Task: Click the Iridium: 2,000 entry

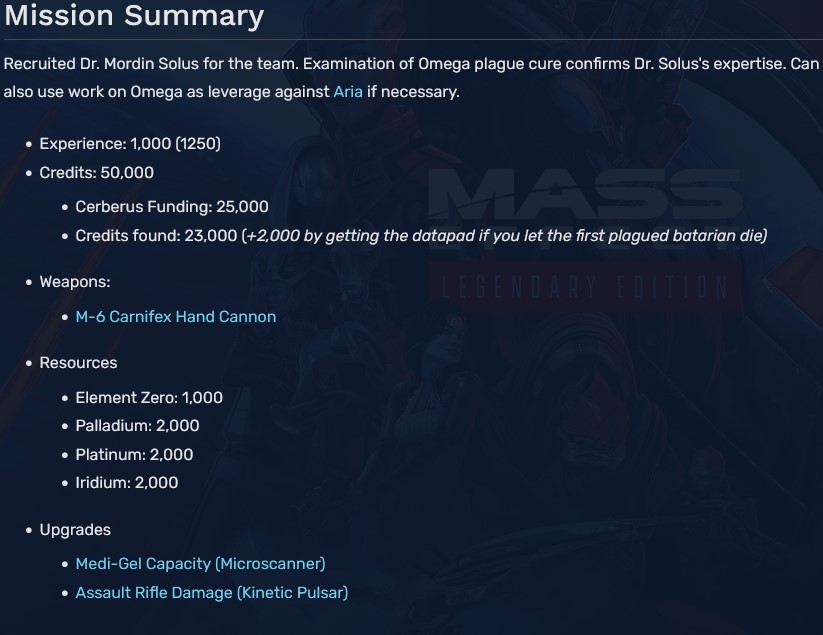Action: point(127,482)
